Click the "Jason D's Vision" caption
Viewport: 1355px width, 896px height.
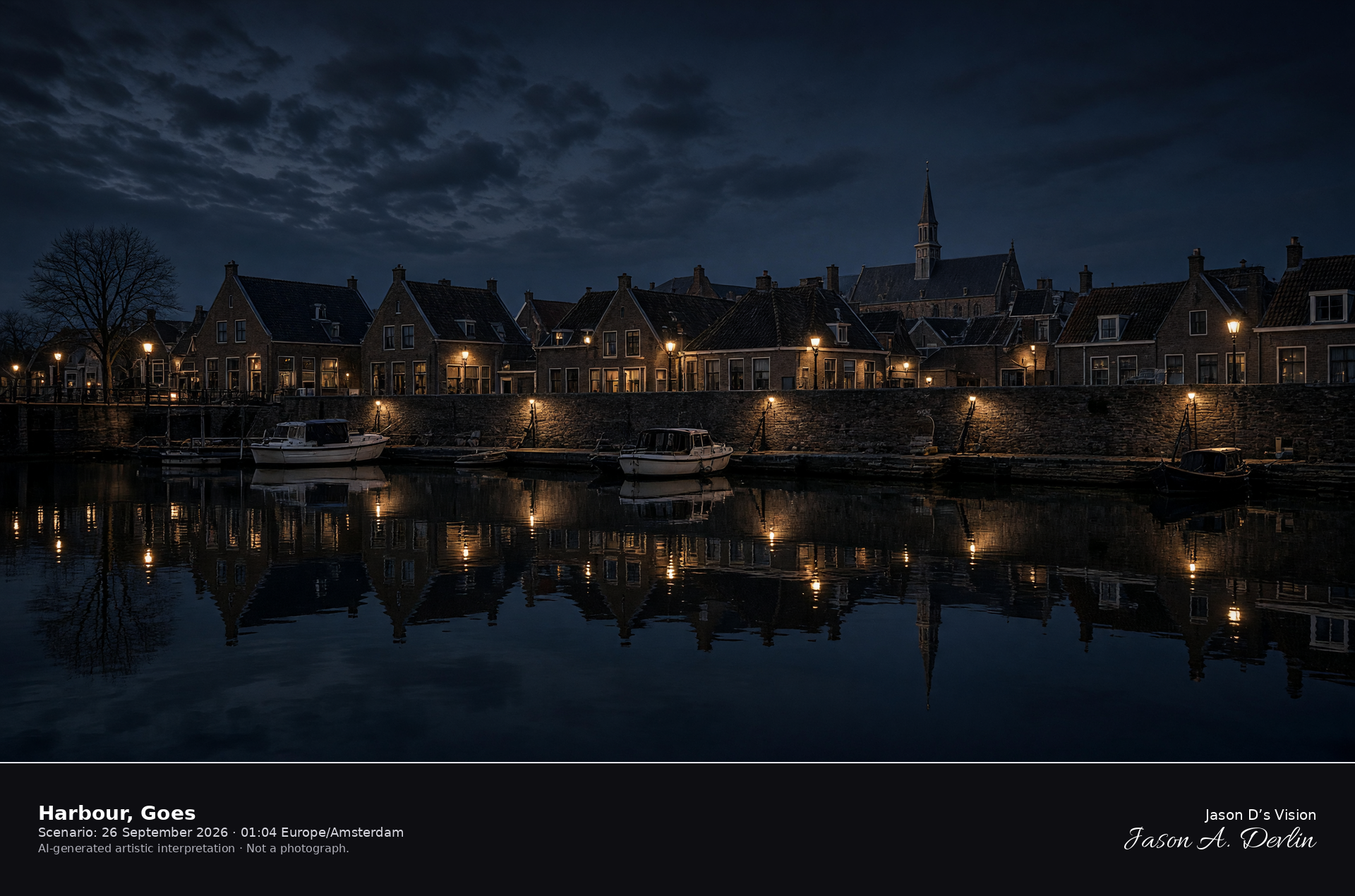pyautogui.click(x=1260, y=815)
